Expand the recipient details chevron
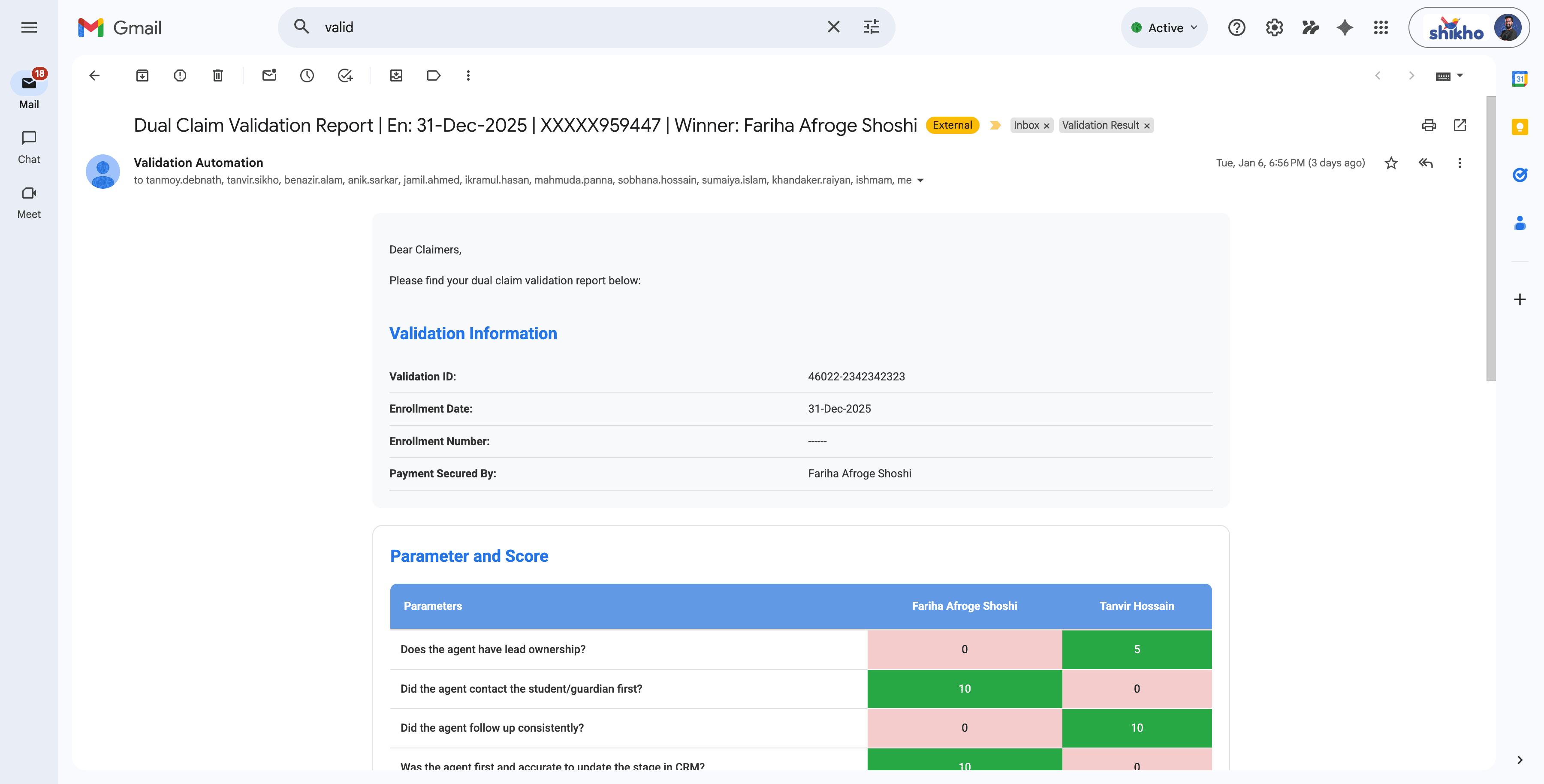The image size is (1544, 784). (x=921, y=180)
